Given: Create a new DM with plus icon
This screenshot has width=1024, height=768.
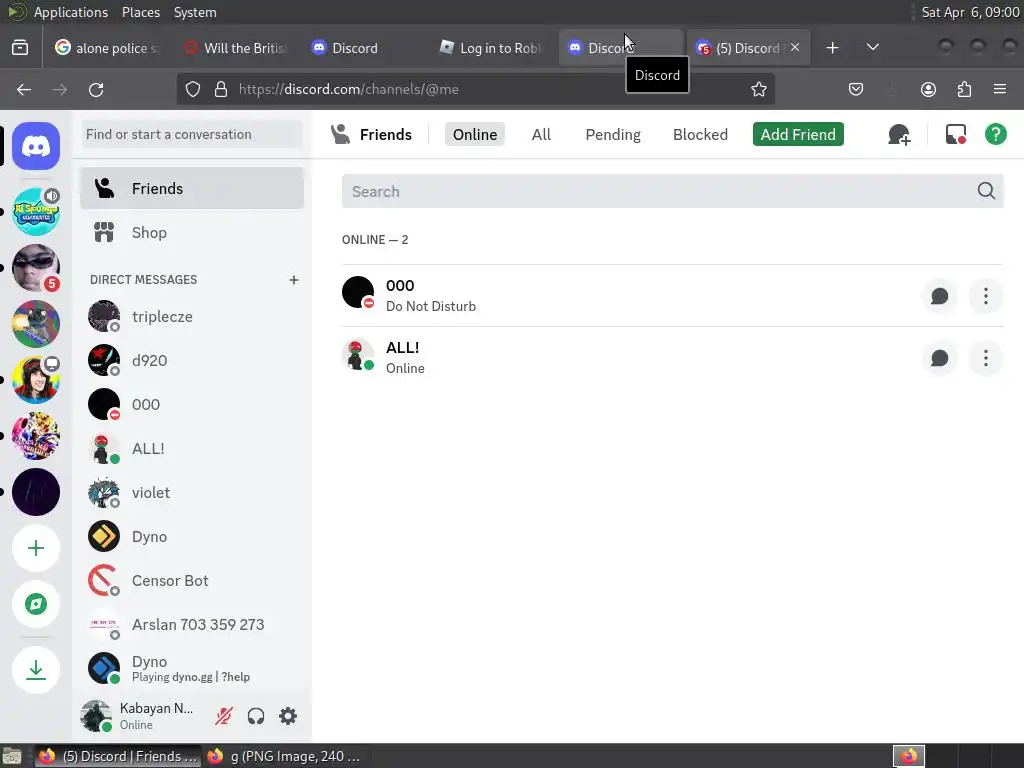Looking at the screenshot, I should click(294, 280).
